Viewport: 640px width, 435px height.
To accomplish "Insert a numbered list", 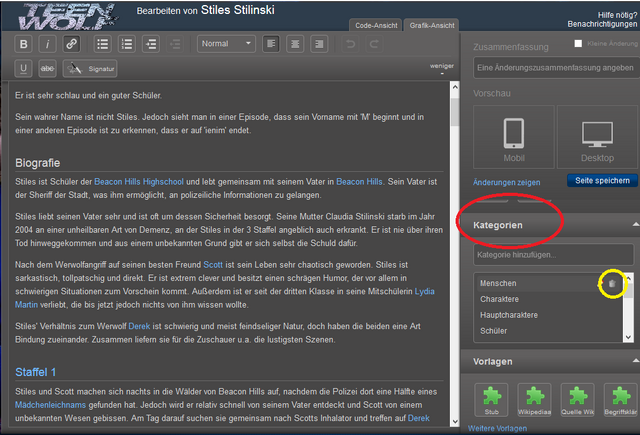I will coord(127,44).
